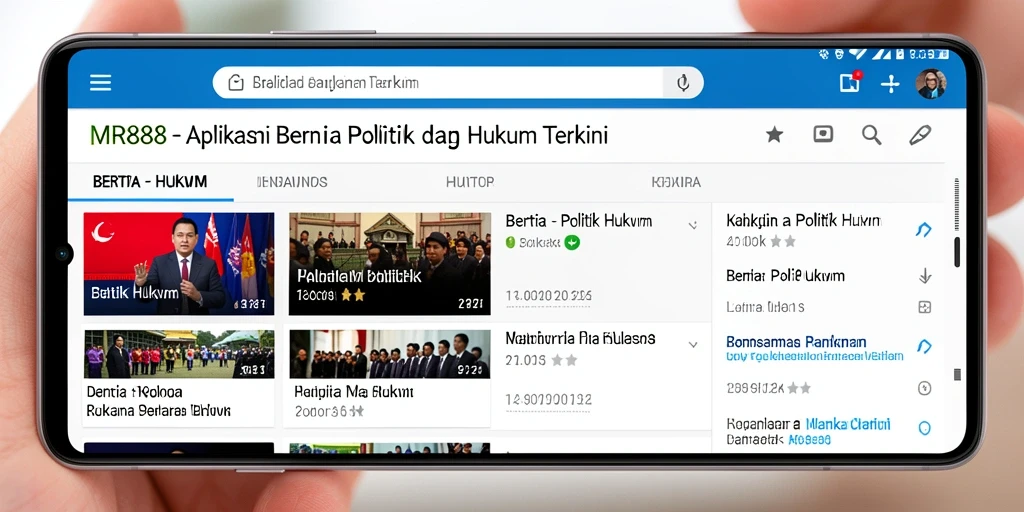Screen dimensions: 1024x512
Task: Click the Kahkdin a Politik Hukvm title
Action: click(x=803, y=220)
